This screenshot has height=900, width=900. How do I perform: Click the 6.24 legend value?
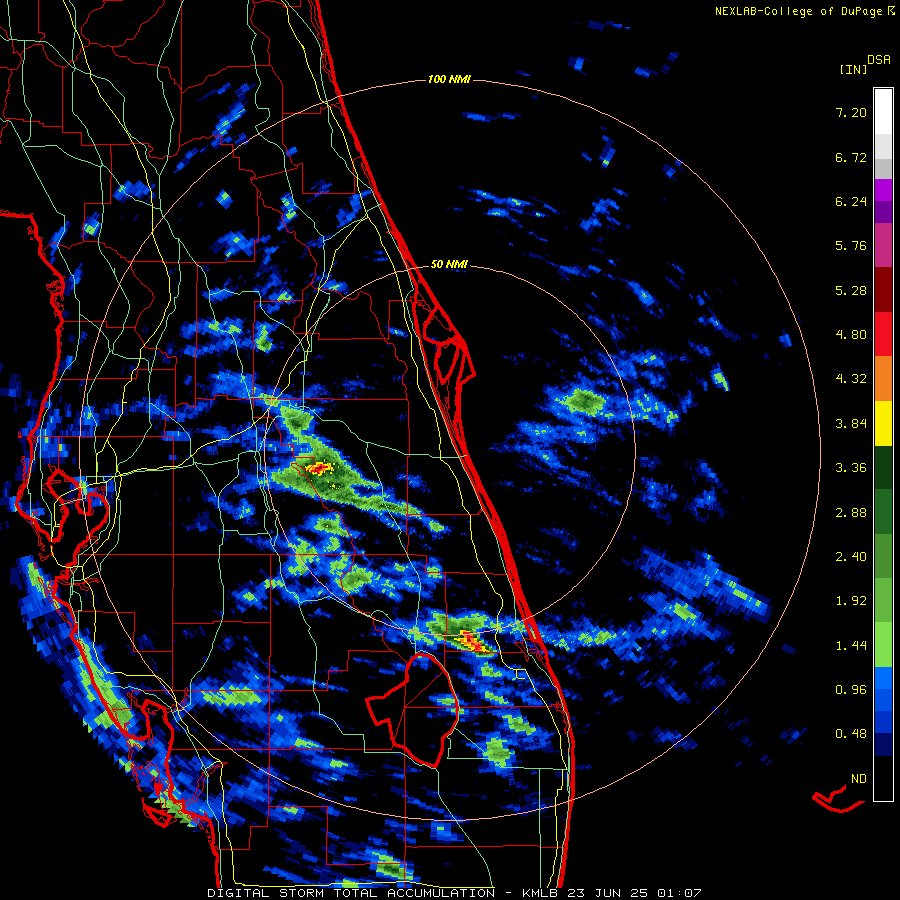[x=851, y=201]
